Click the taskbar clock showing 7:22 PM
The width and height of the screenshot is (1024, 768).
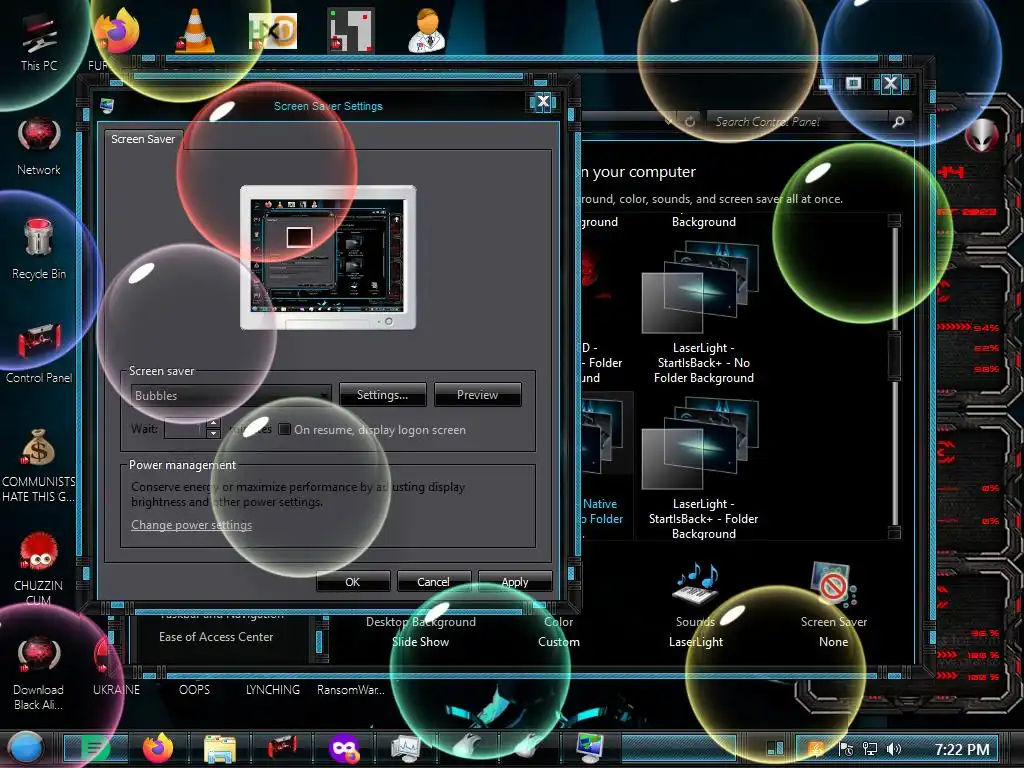coord(962,749)
